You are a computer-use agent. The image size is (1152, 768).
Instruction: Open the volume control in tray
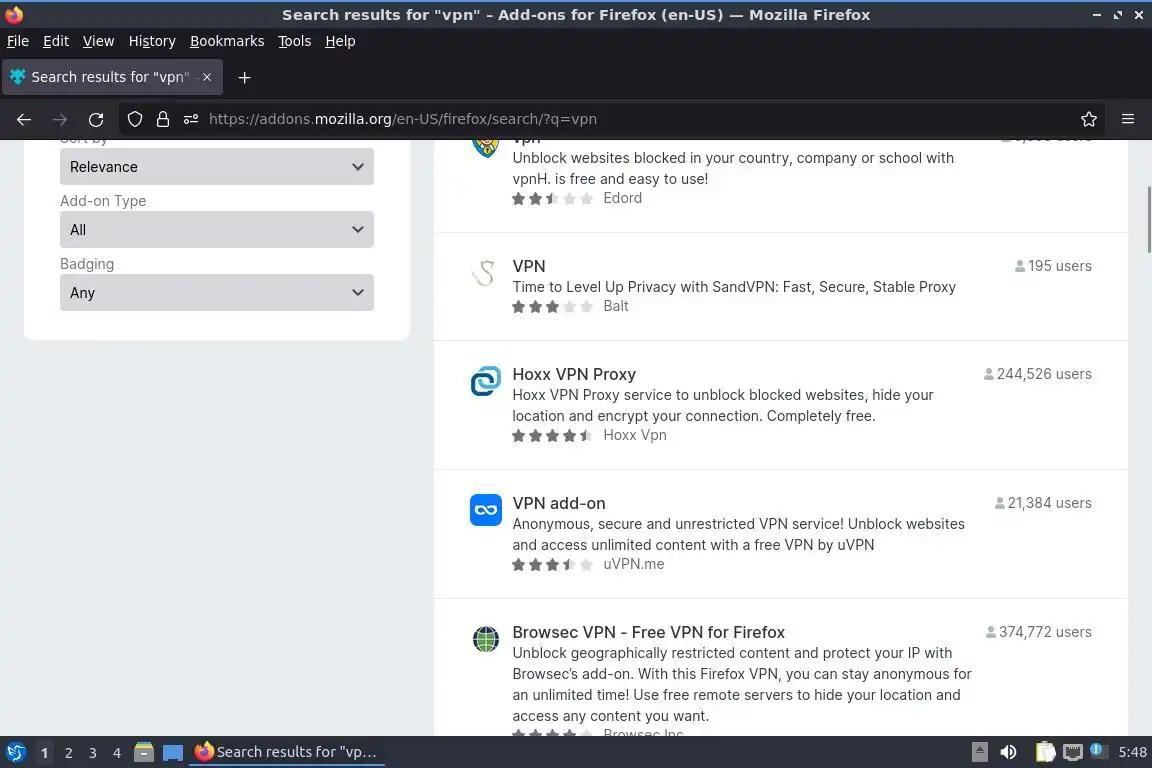[1008, 753]
